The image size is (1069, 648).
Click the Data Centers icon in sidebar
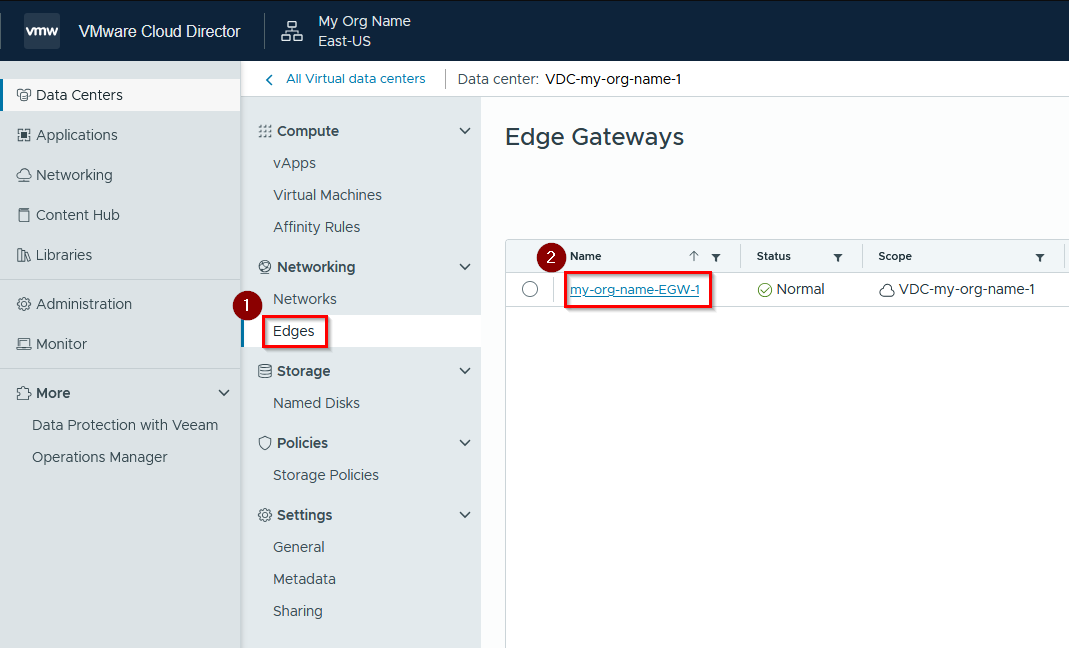point(24,95)
